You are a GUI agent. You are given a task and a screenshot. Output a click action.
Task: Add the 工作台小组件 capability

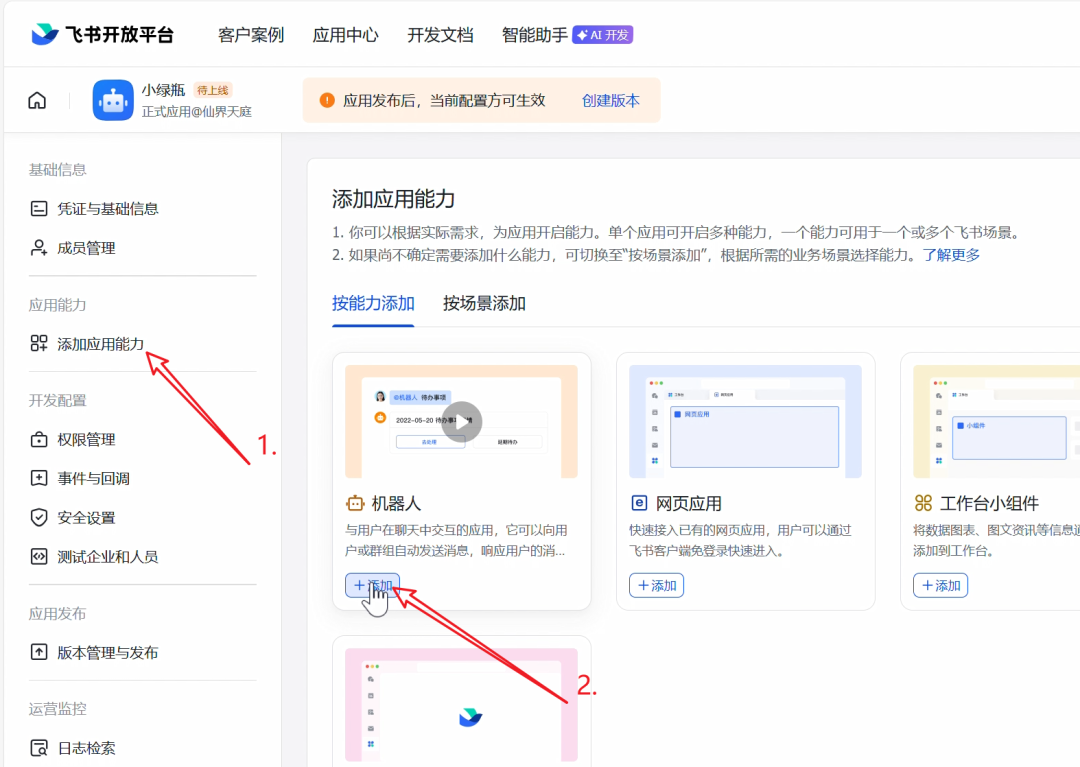940,585
